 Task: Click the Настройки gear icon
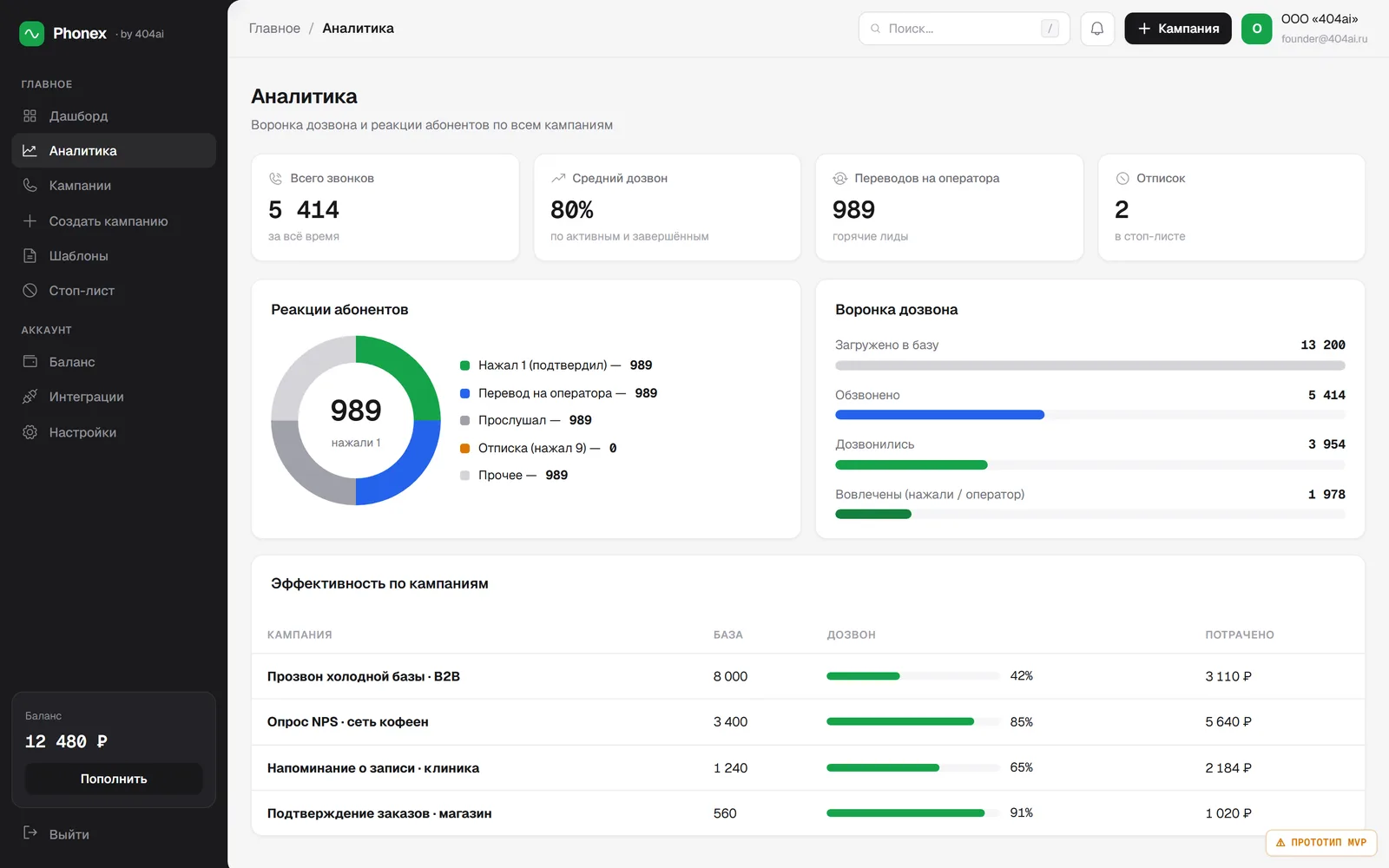tap(30, 431)
